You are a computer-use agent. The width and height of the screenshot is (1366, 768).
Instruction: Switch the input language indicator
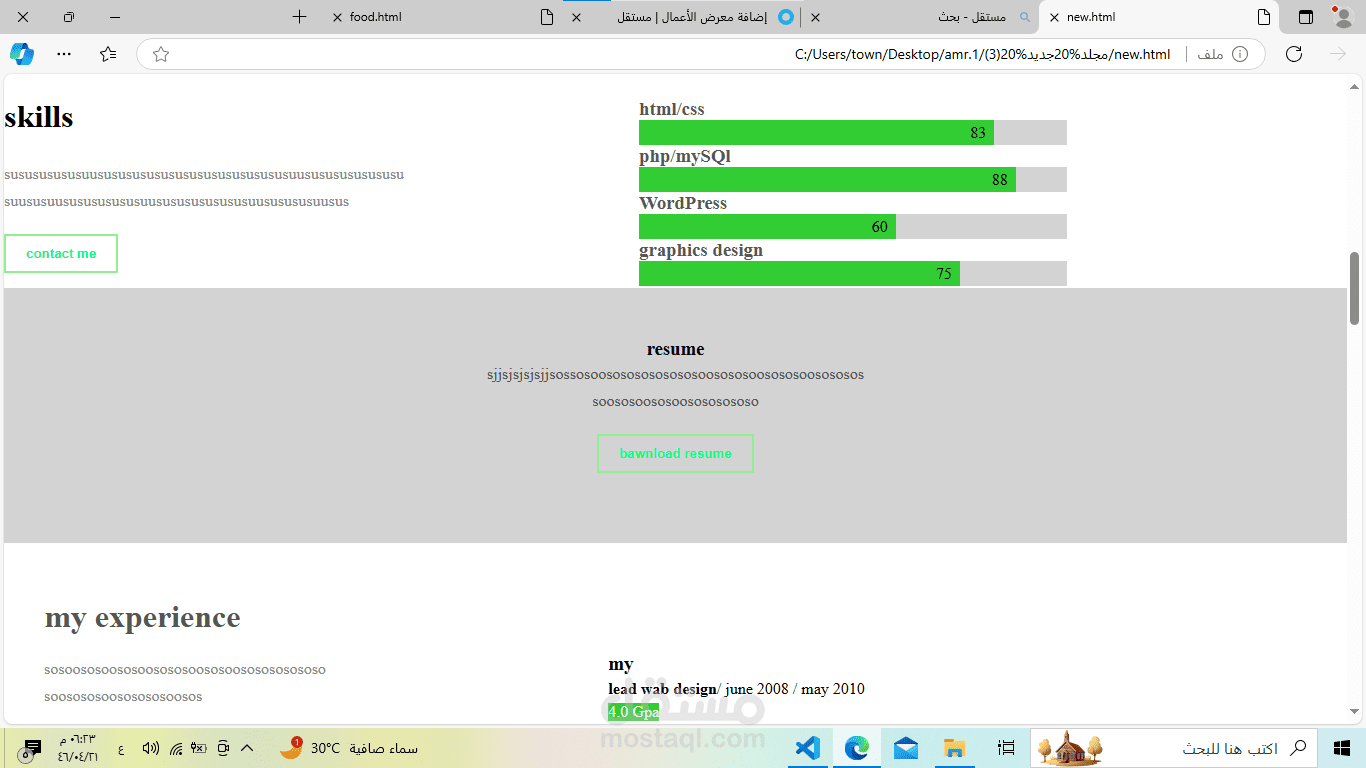pos(121,748)
